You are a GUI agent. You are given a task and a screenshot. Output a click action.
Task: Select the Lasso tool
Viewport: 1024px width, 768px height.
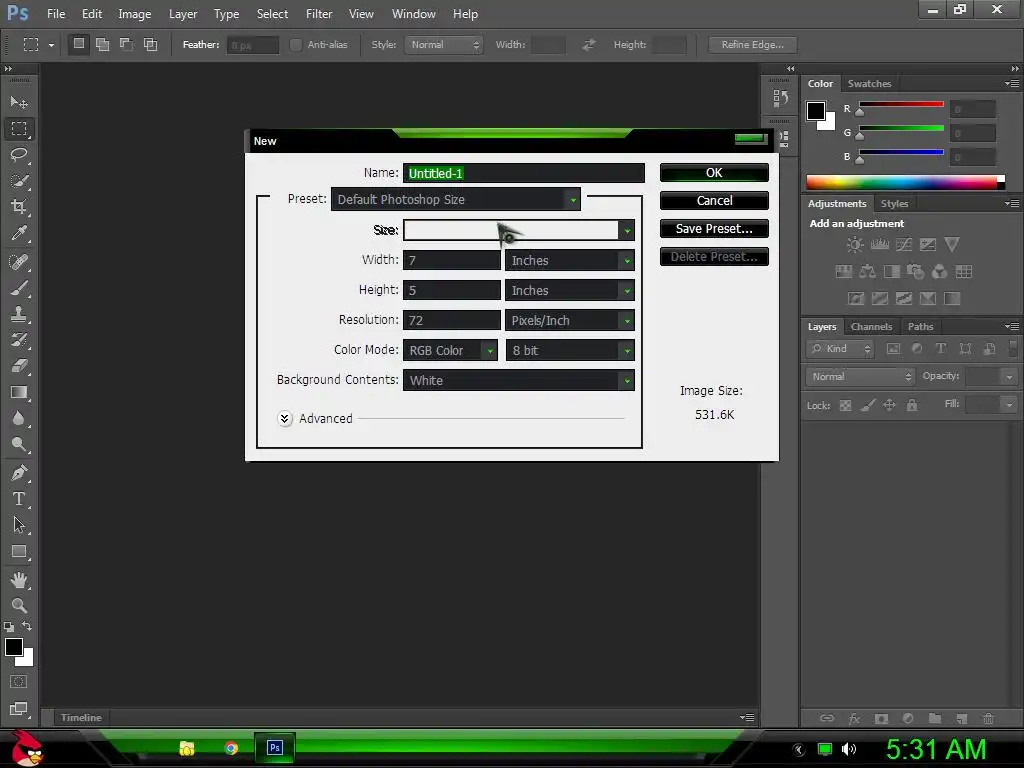(x=19, y=155)
